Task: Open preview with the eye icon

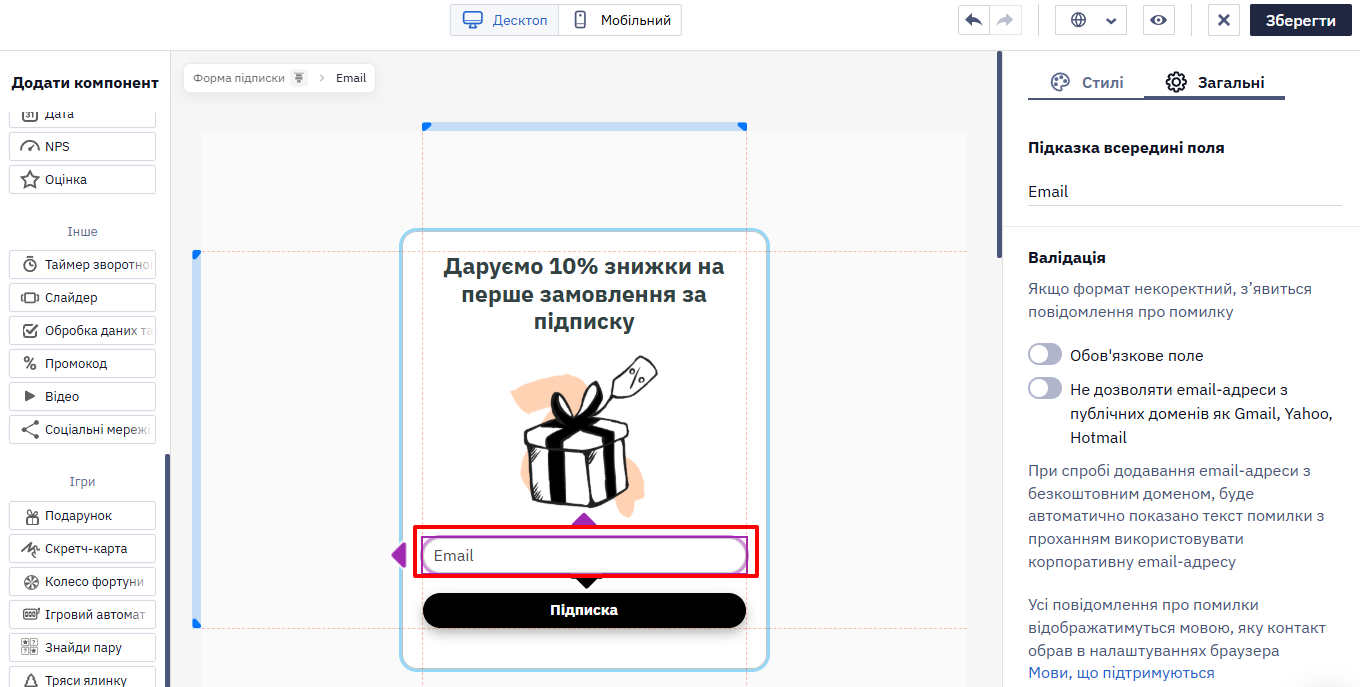Action: click(x=1158, y=20)
